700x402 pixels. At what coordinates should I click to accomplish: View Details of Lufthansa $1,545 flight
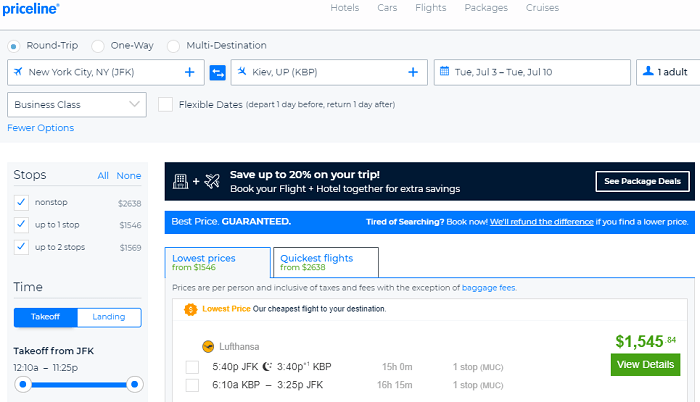click(x=646, y=365)
